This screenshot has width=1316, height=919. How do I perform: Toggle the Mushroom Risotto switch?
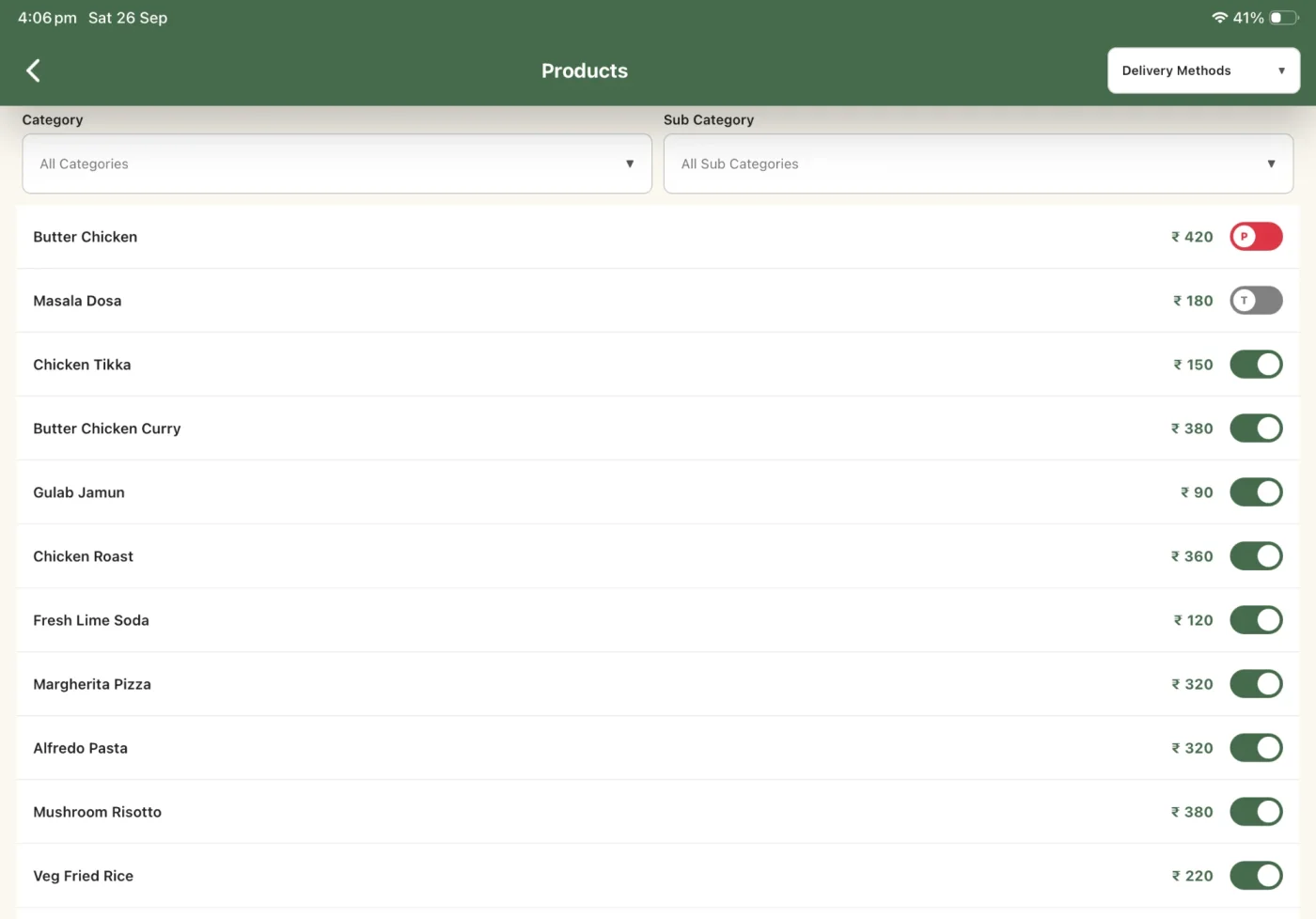point(1256,812)
